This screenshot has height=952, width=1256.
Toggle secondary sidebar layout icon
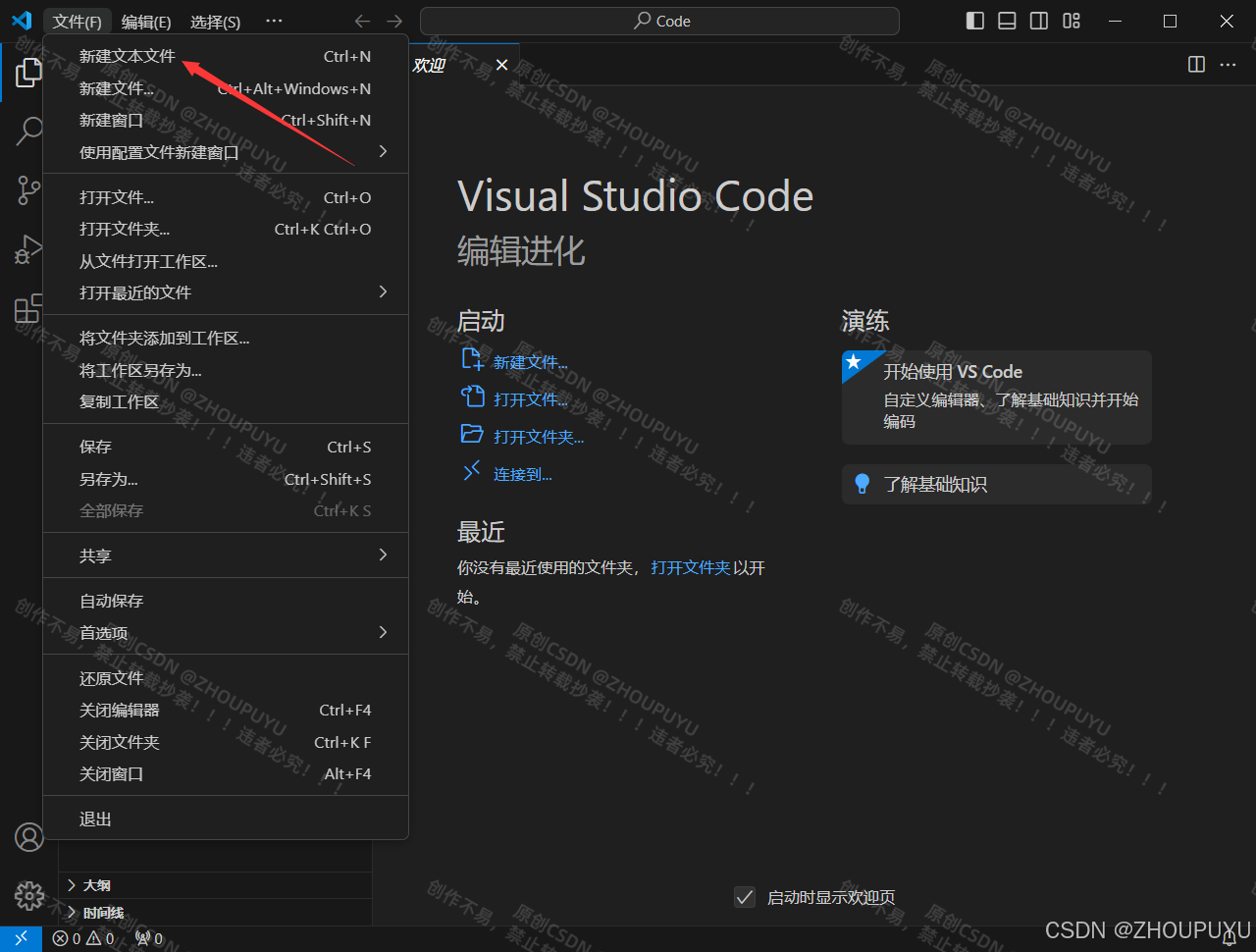coord(1039,21)
